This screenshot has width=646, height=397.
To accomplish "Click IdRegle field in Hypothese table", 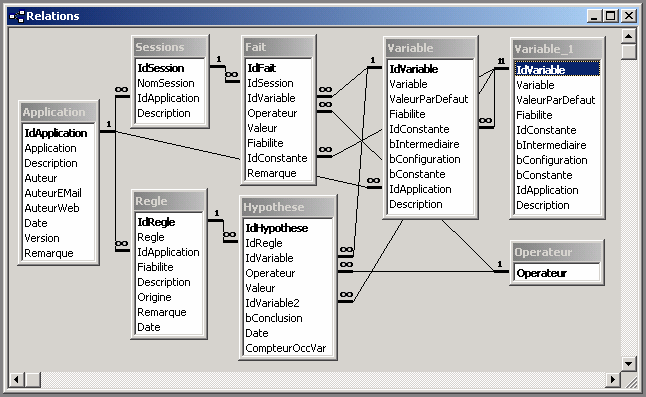I will [x=264, y=243].
